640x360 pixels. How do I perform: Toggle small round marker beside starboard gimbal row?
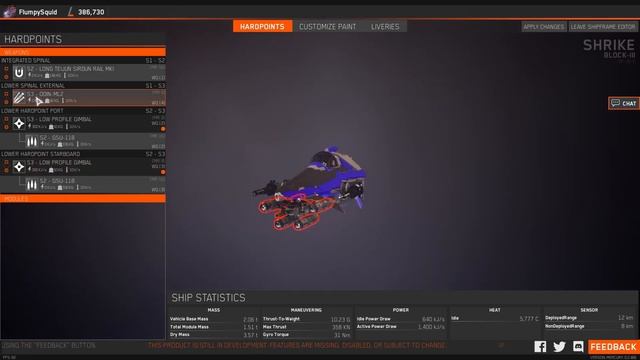6,170
